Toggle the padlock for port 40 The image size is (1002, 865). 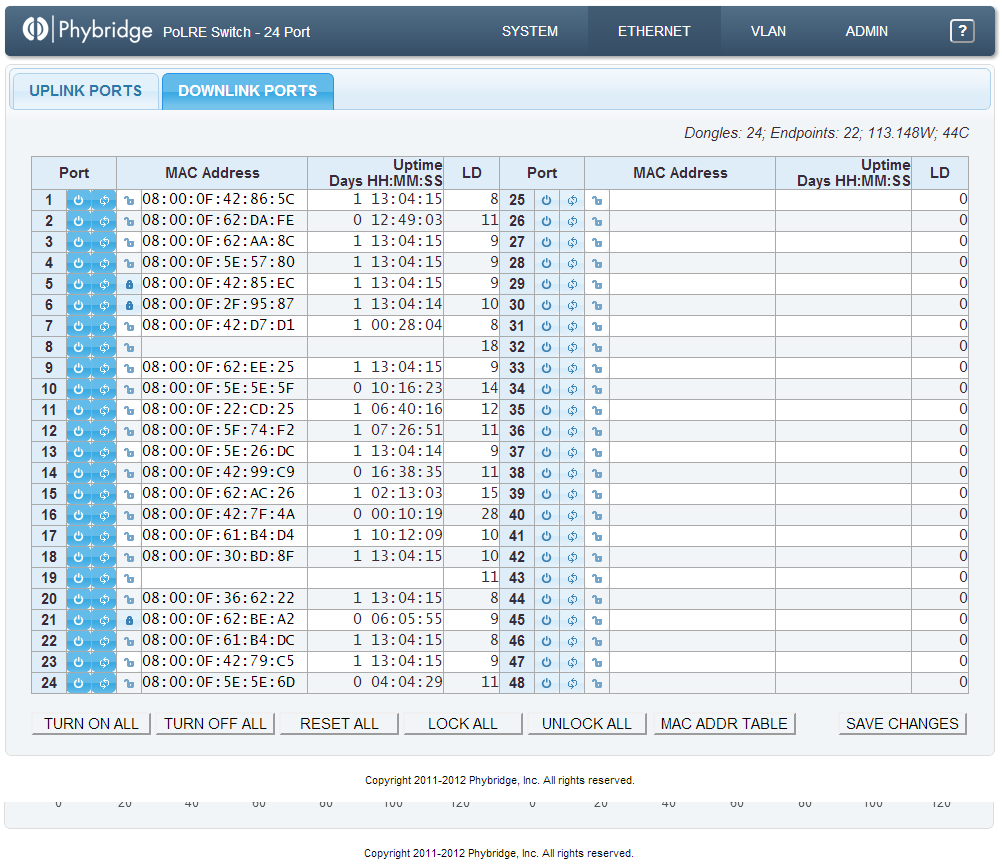(x=597, y=515)
